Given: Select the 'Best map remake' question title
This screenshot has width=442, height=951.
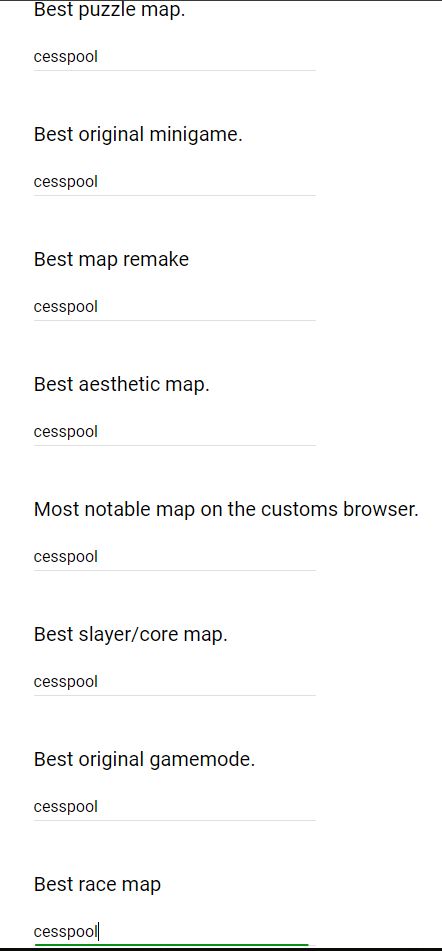Looking at the screenshot, I should click(112, 259).
